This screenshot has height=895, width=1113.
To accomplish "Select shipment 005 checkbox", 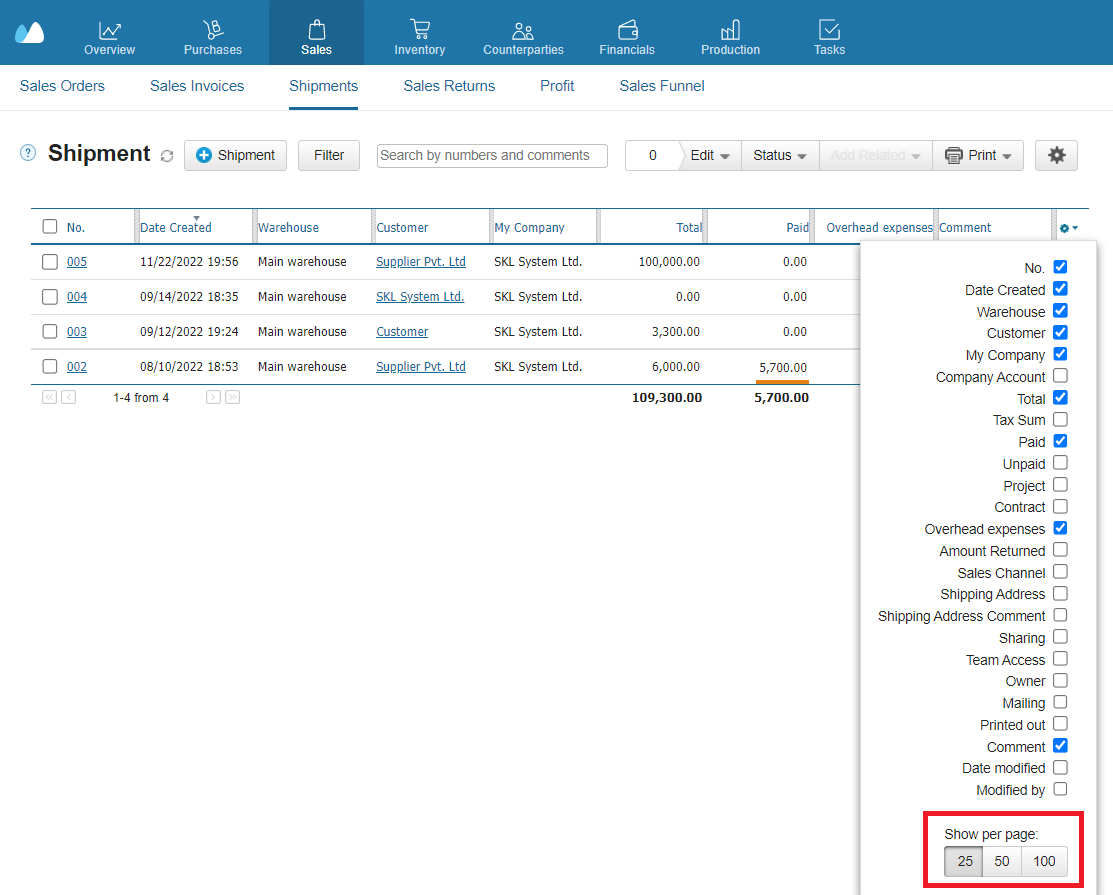I will (x=50, y=262).
